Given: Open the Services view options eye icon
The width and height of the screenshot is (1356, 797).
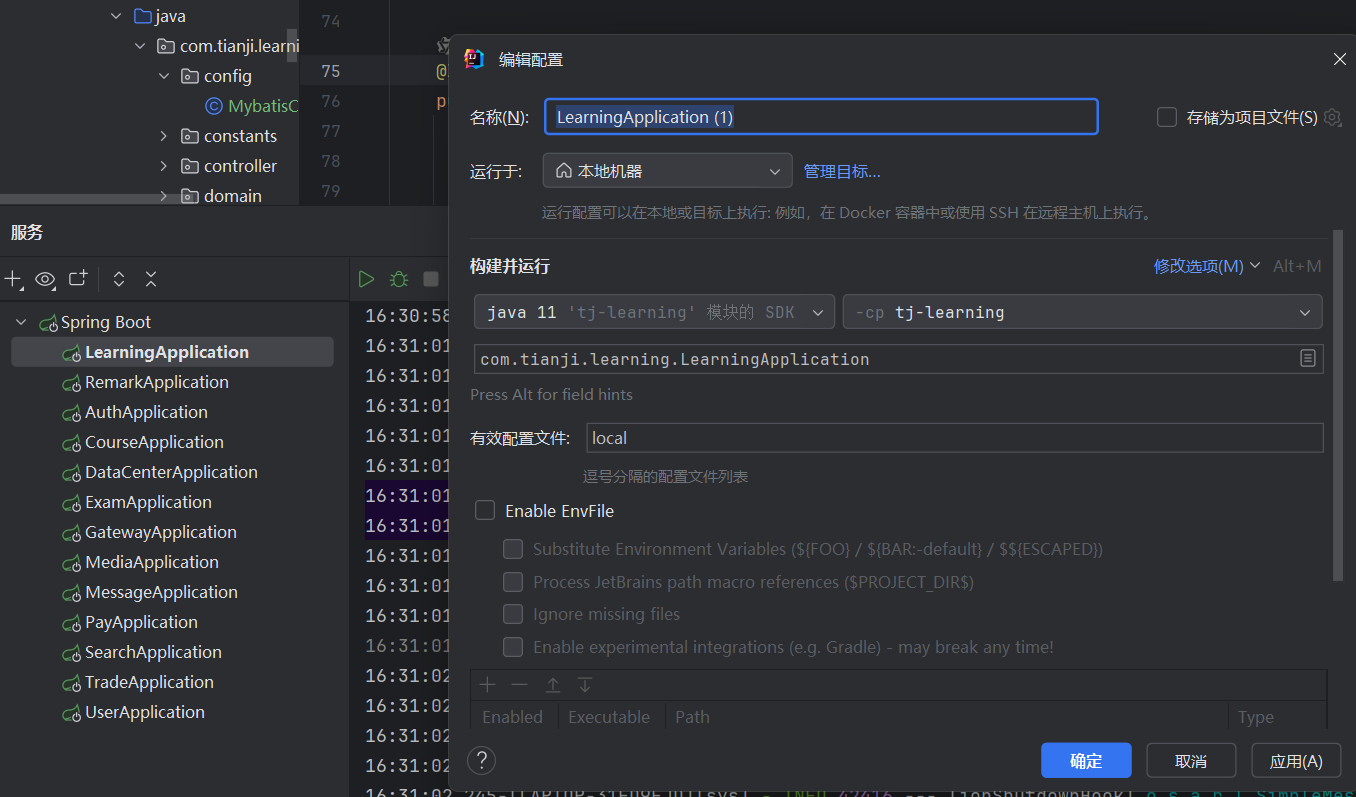Looking at the screenshot, I should [x=45, y=279].
